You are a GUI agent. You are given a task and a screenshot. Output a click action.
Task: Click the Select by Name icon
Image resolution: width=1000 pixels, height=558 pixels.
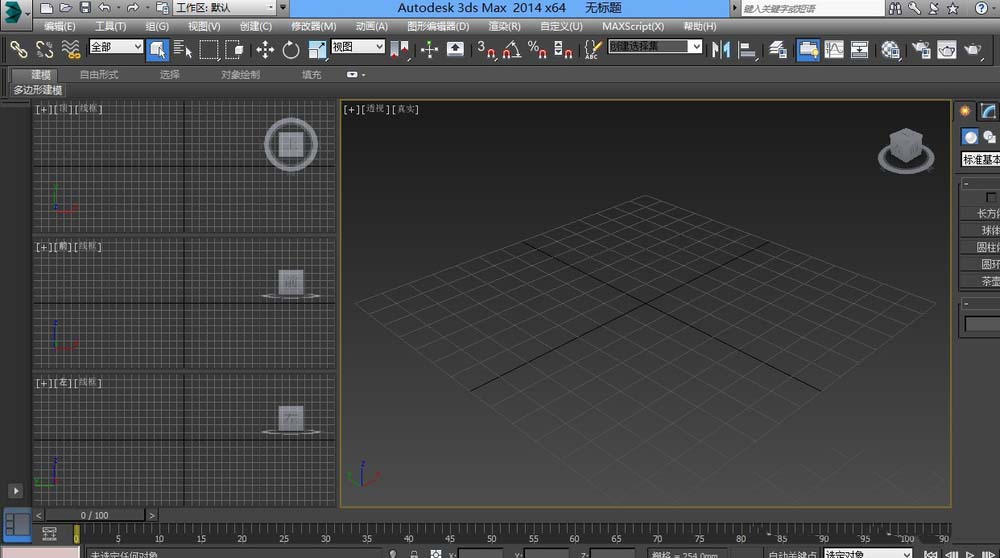(x=183, y=49)
